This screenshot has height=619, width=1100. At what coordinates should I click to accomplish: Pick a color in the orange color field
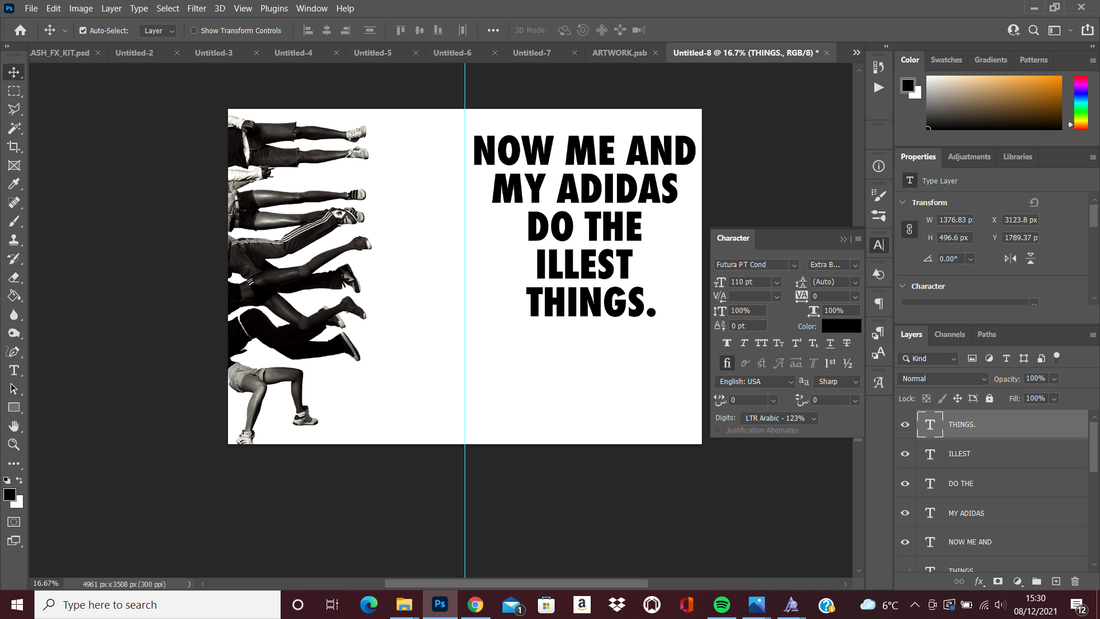point(994,102)
